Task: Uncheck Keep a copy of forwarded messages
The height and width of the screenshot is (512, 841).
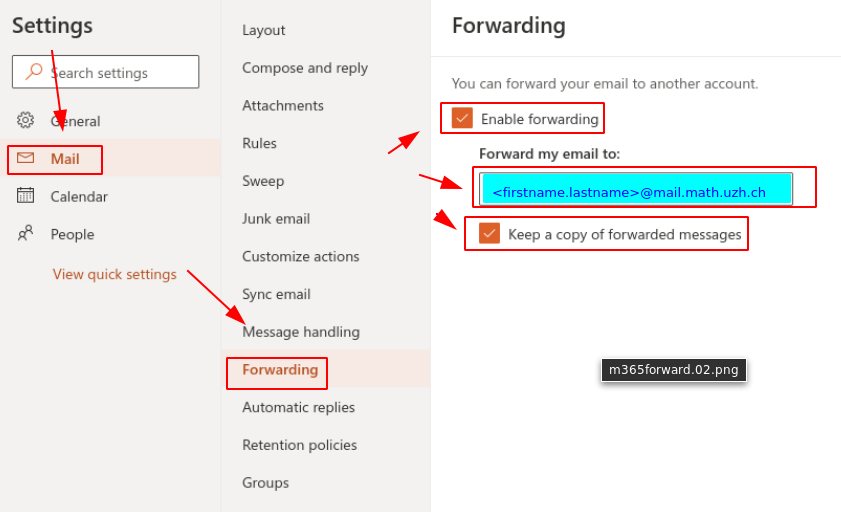Action: [x=489, y=234]
